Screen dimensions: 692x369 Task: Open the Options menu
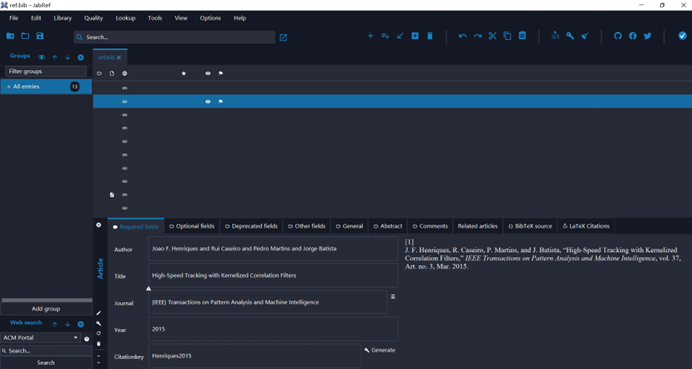click(210, 18)
